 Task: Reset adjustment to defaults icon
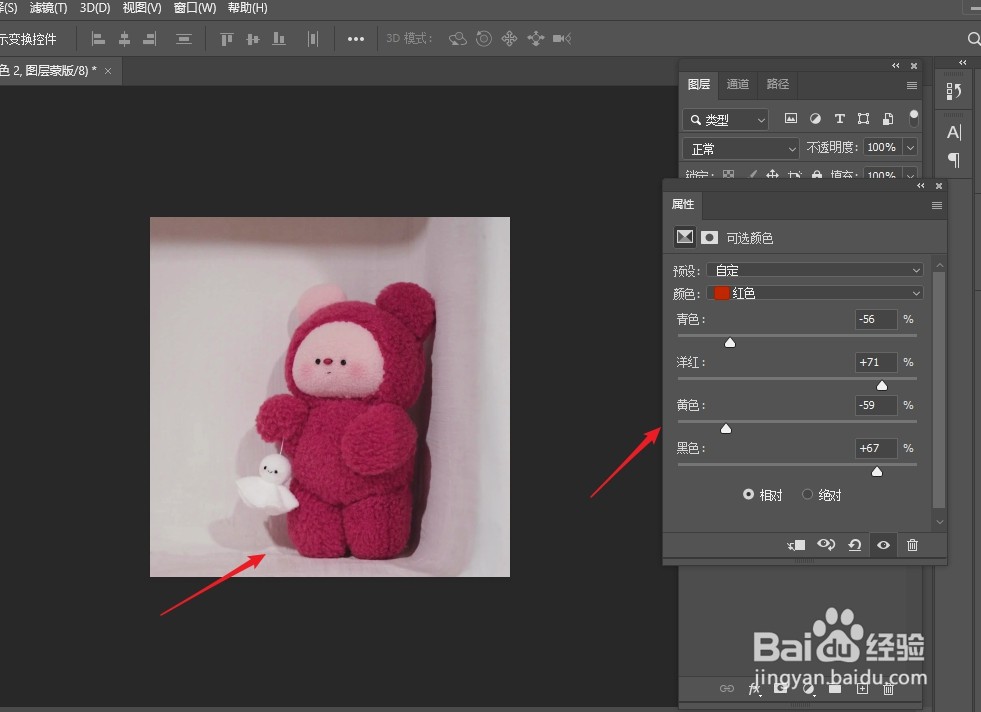coord(855,545)
